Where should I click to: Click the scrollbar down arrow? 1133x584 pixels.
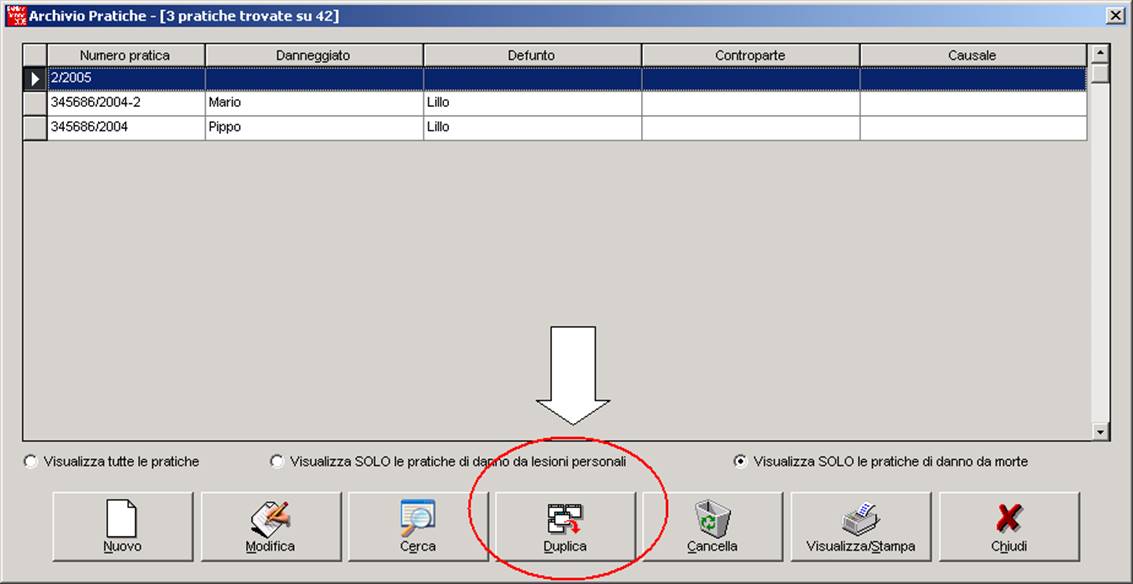click(1100, 431)
